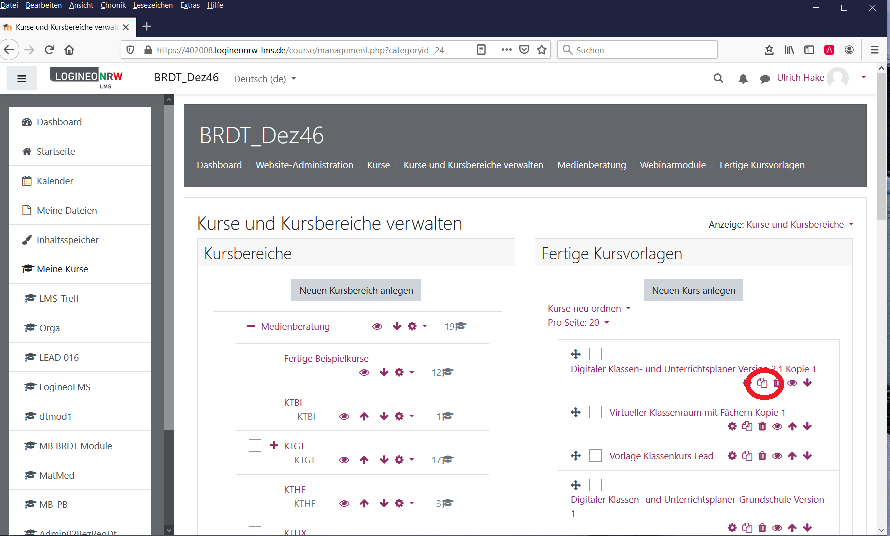This screenshot has height=536, width=890.
Task: Open the Pro Seite: 20 dropdown
Action: click(578, 322)
